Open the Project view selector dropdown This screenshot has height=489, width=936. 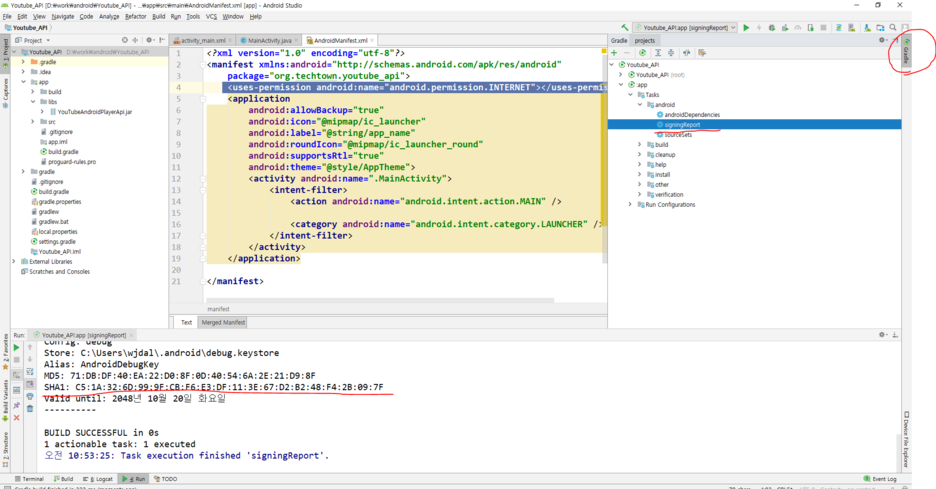[33, 41]
